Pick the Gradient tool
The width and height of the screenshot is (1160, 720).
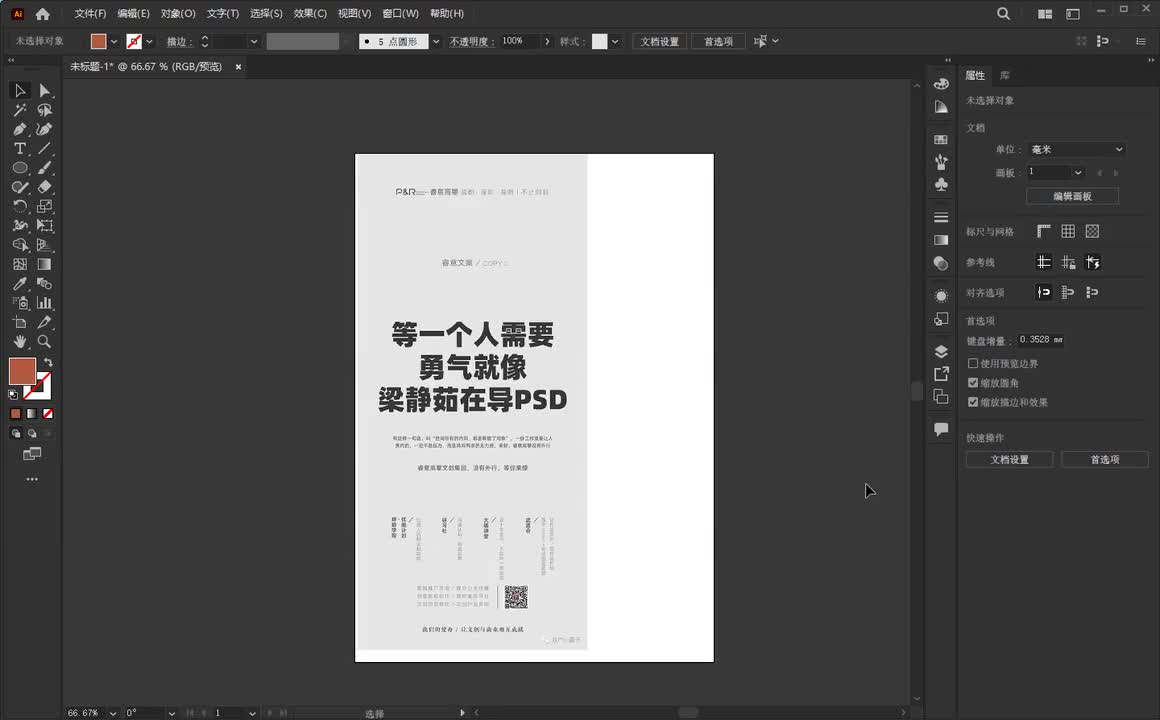pyautogui.click(x=44, y=264)
